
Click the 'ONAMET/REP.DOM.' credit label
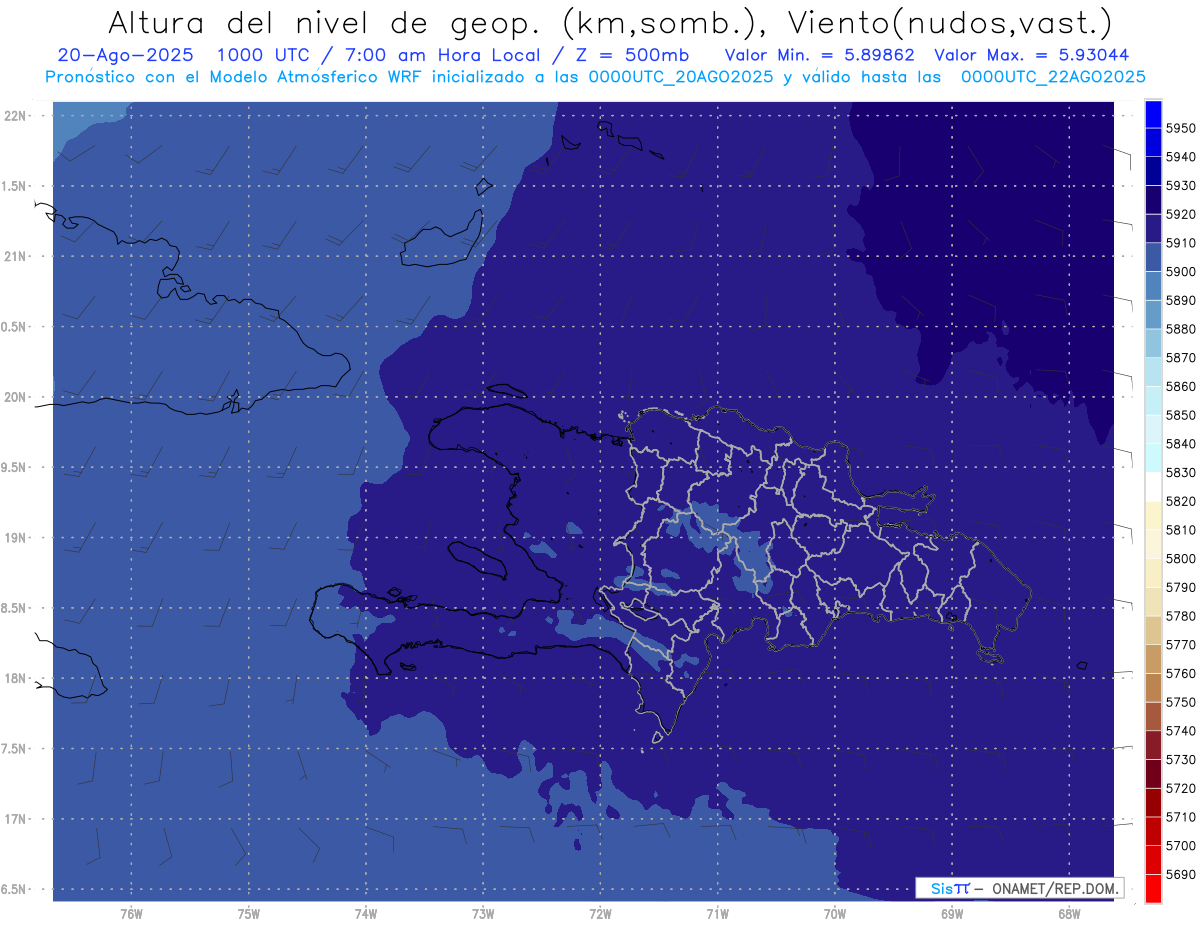(x=1053, y=888)
